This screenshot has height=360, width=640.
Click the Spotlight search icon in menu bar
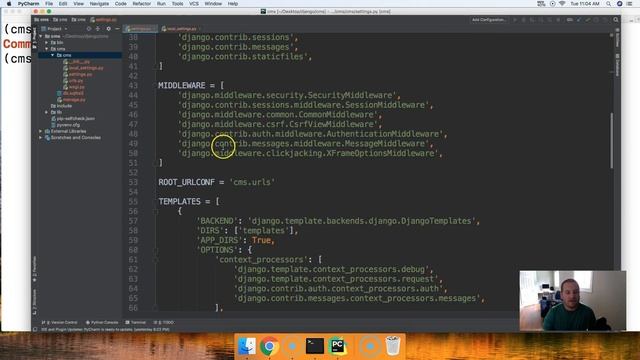coord(608,4)
